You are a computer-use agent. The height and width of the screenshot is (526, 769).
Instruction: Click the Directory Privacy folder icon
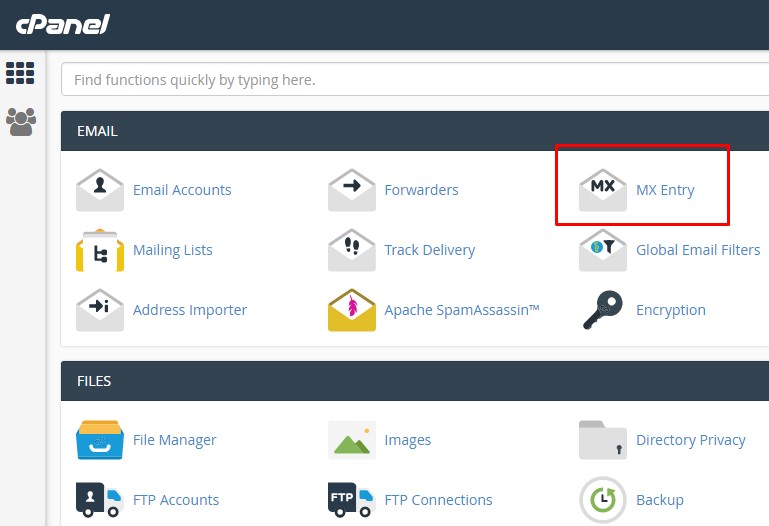603,440
